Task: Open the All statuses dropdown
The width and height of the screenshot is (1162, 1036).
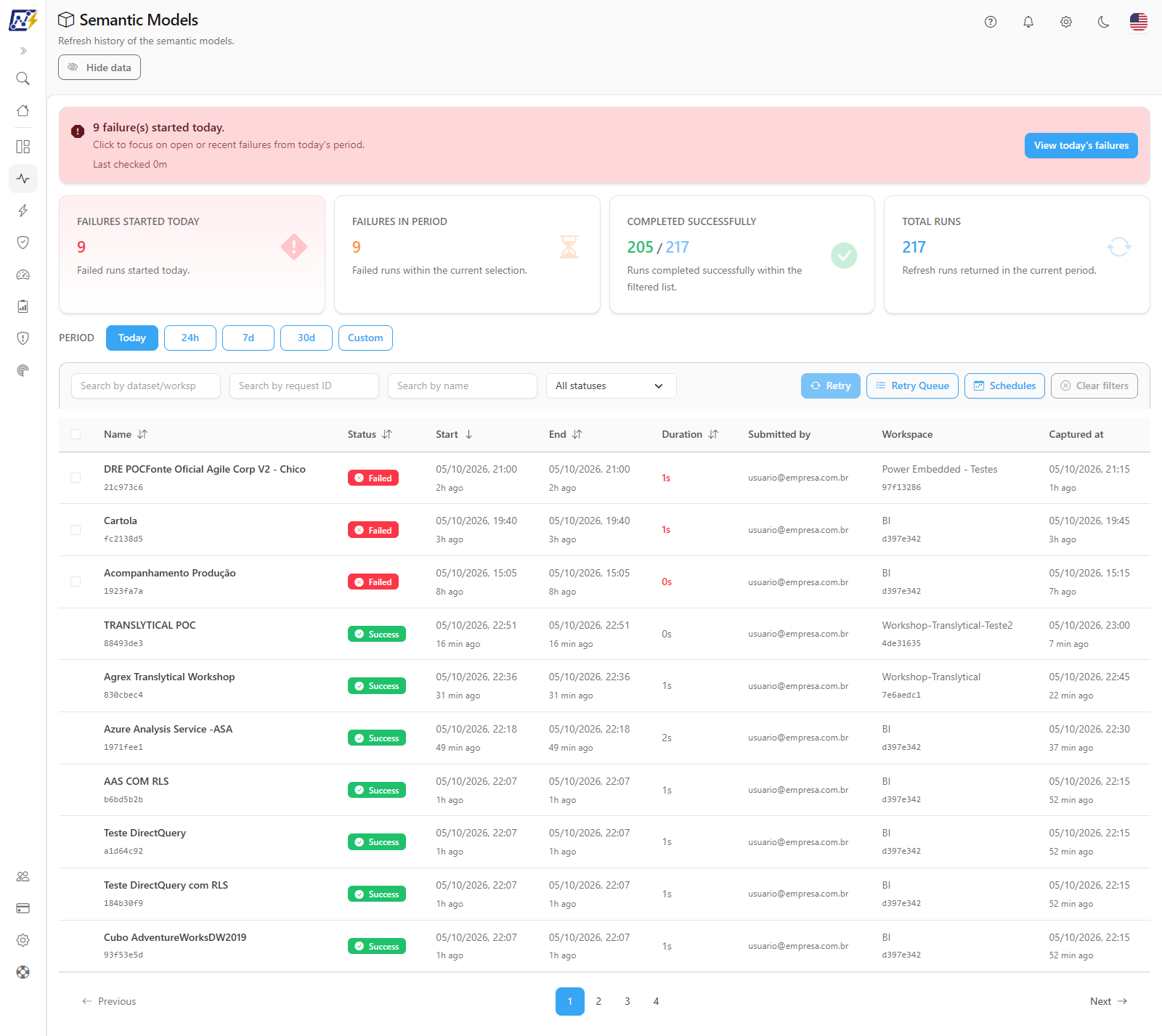Action: [x=611, y=386]
